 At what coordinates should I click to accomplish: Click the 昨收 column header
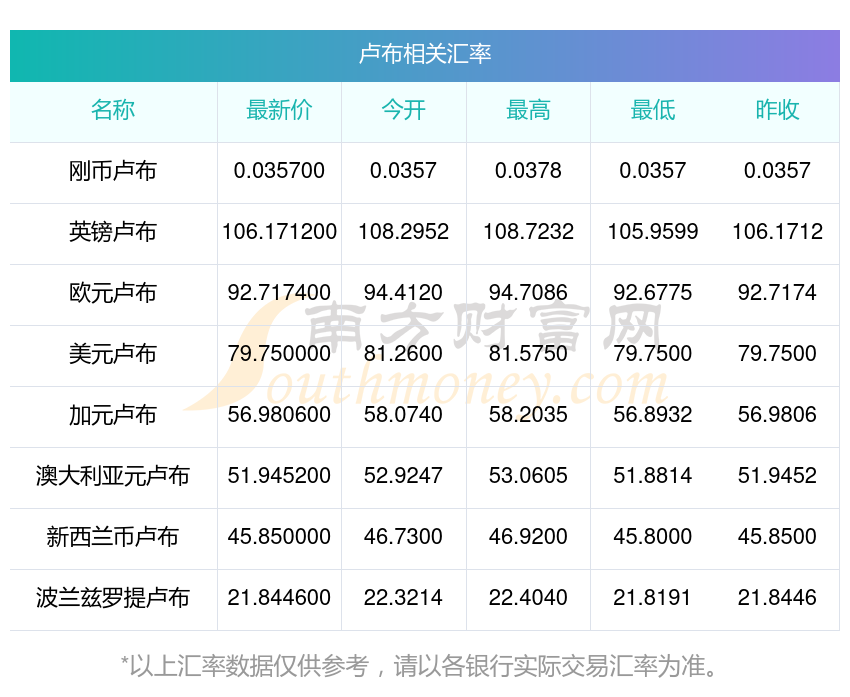(777, 110)
